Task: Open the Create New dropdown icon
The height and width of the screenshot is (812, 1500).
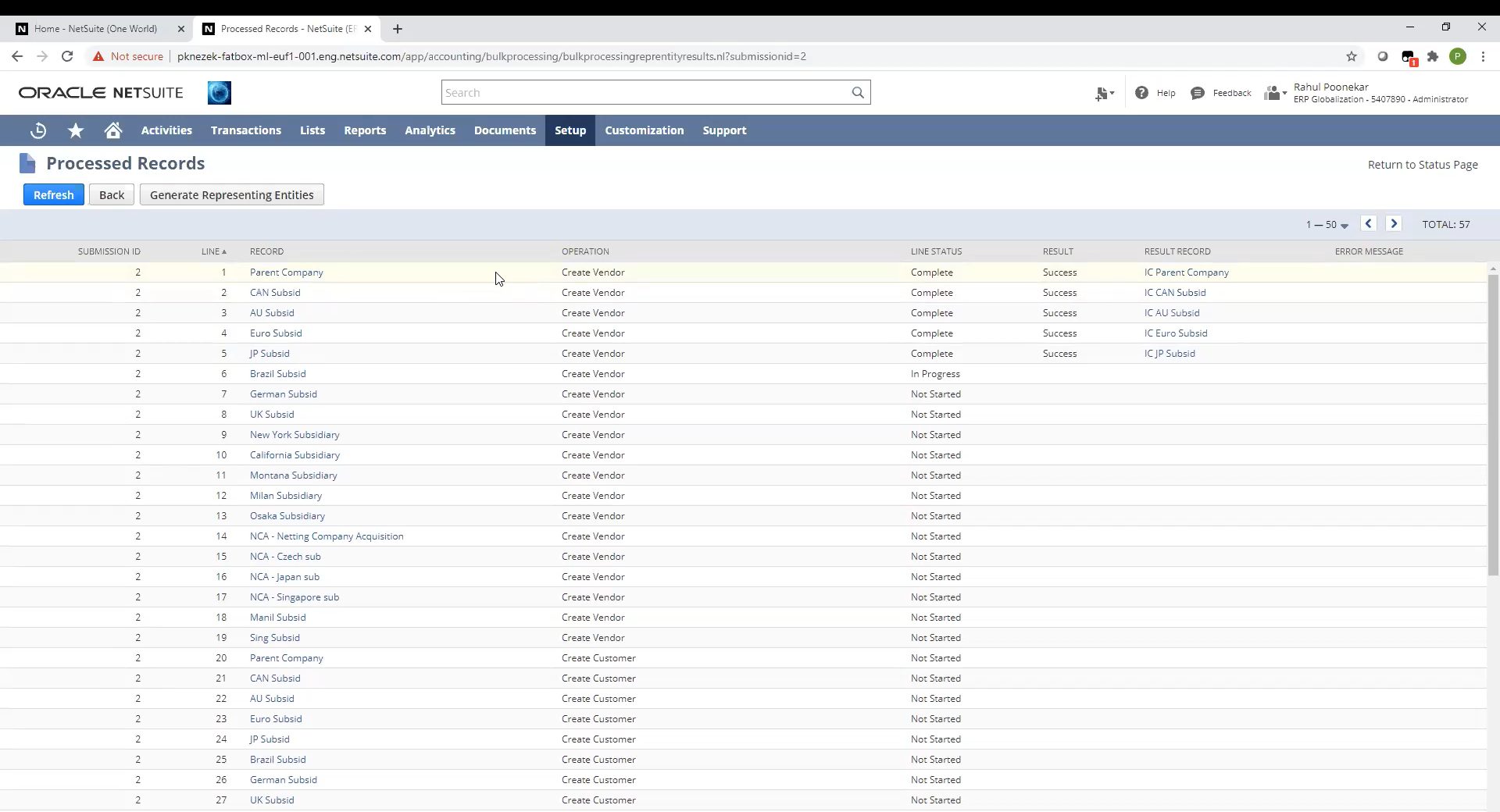Action: point(1104,94)
